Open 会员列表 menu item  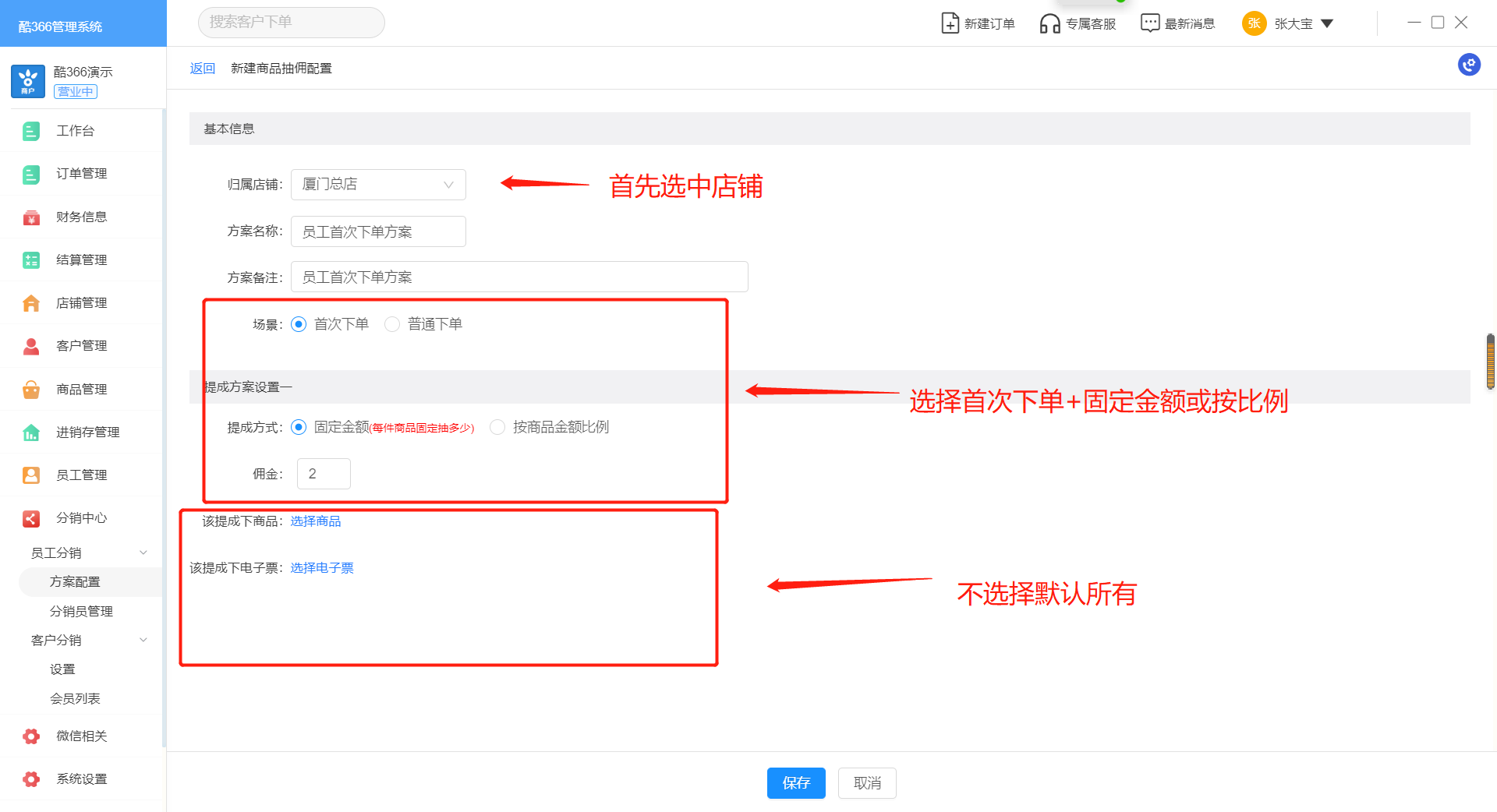coord(75,699)
